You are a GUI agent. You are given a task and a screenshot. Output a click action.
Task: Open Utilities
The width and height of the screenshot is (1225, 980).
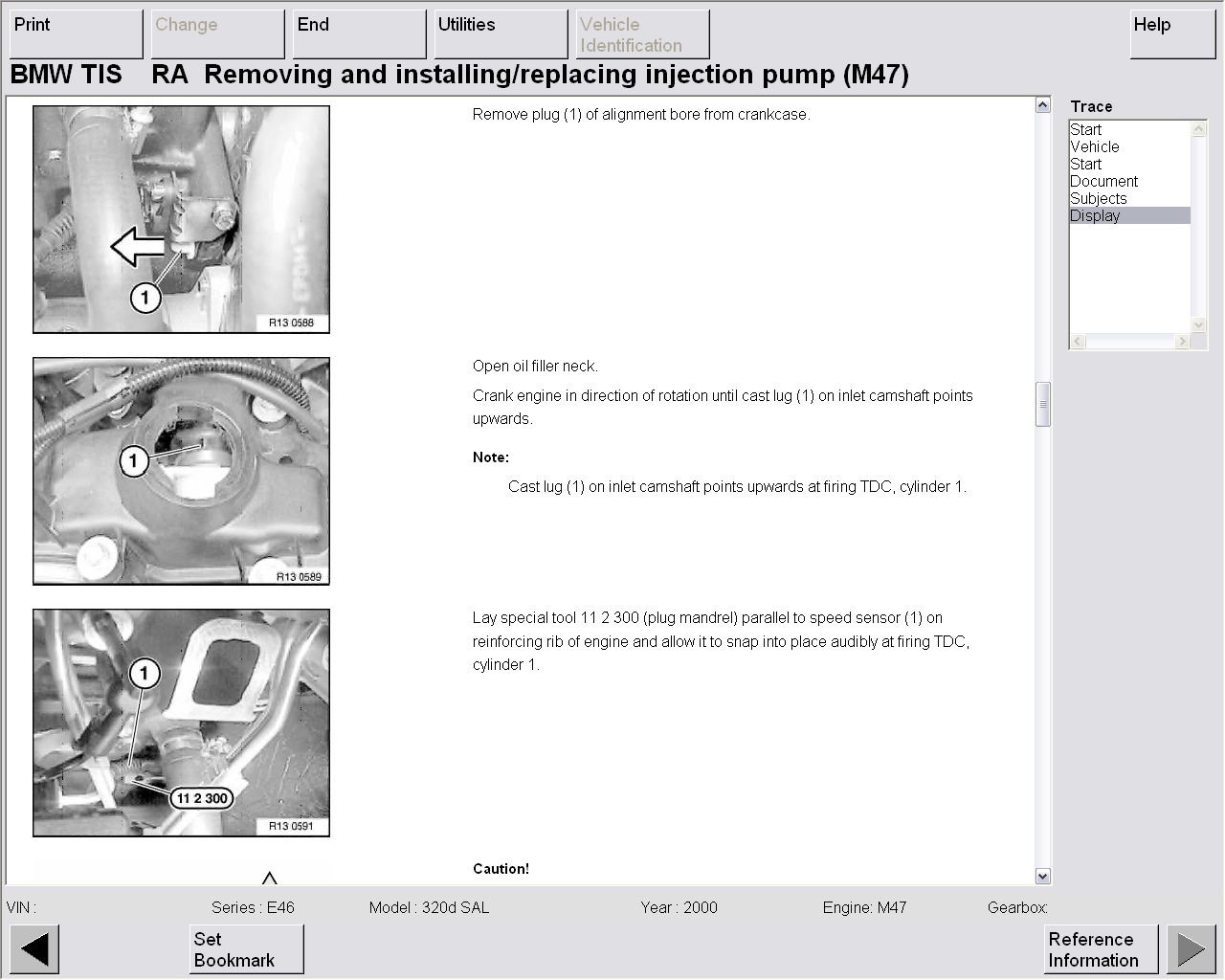[x=501, y=34]
